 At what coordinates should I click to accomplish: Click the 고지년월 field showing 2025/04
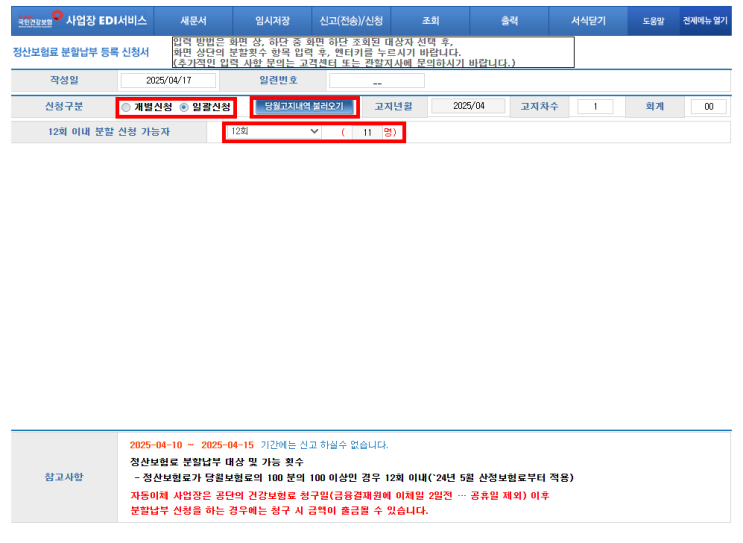(468, 106)
